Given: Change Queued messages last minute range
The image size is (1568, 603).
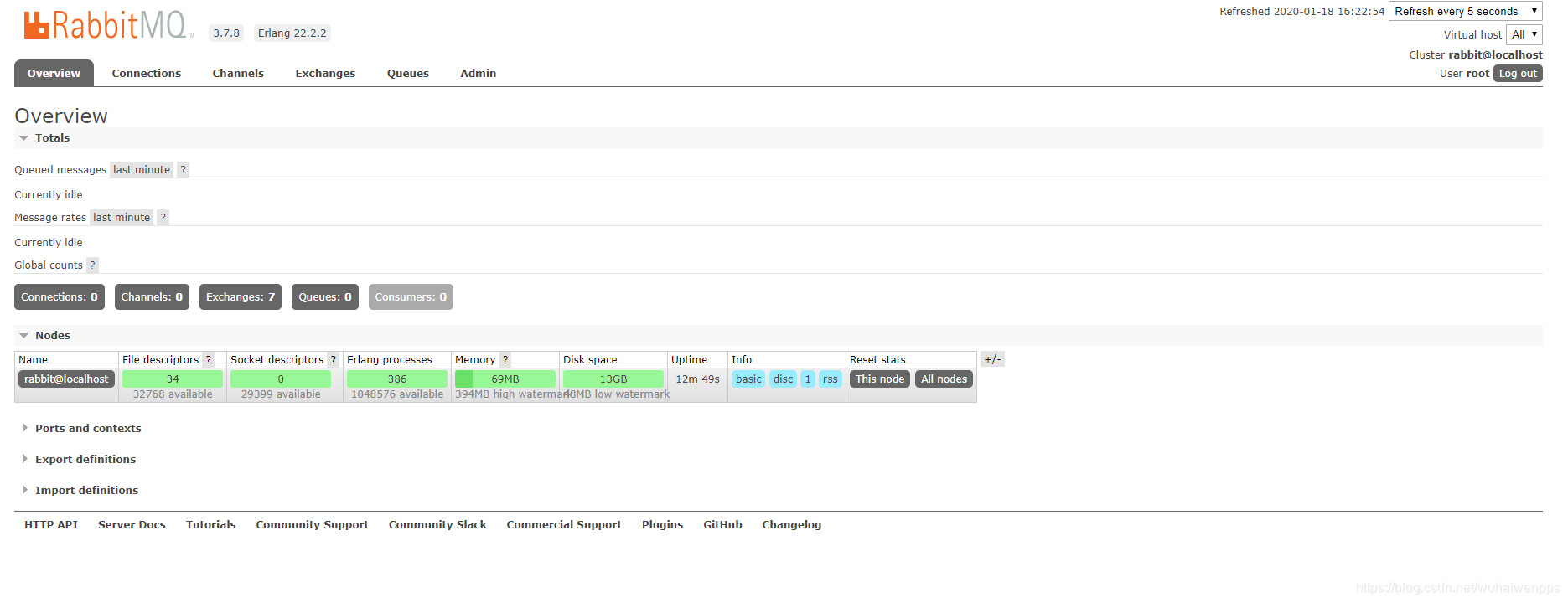Looking at the screenshot, I should (142, 169).
